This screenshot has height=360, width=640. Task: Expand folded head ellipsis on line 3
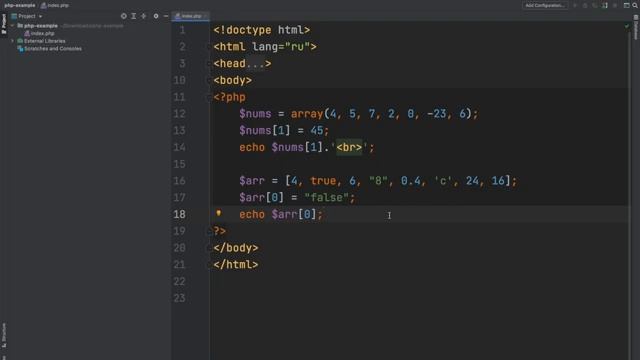click(256, 64)
